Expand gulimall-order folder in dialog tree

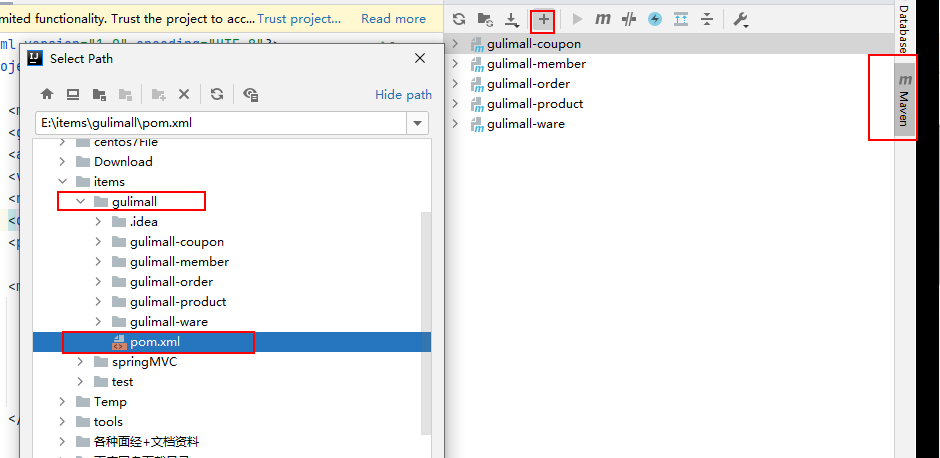98,281
